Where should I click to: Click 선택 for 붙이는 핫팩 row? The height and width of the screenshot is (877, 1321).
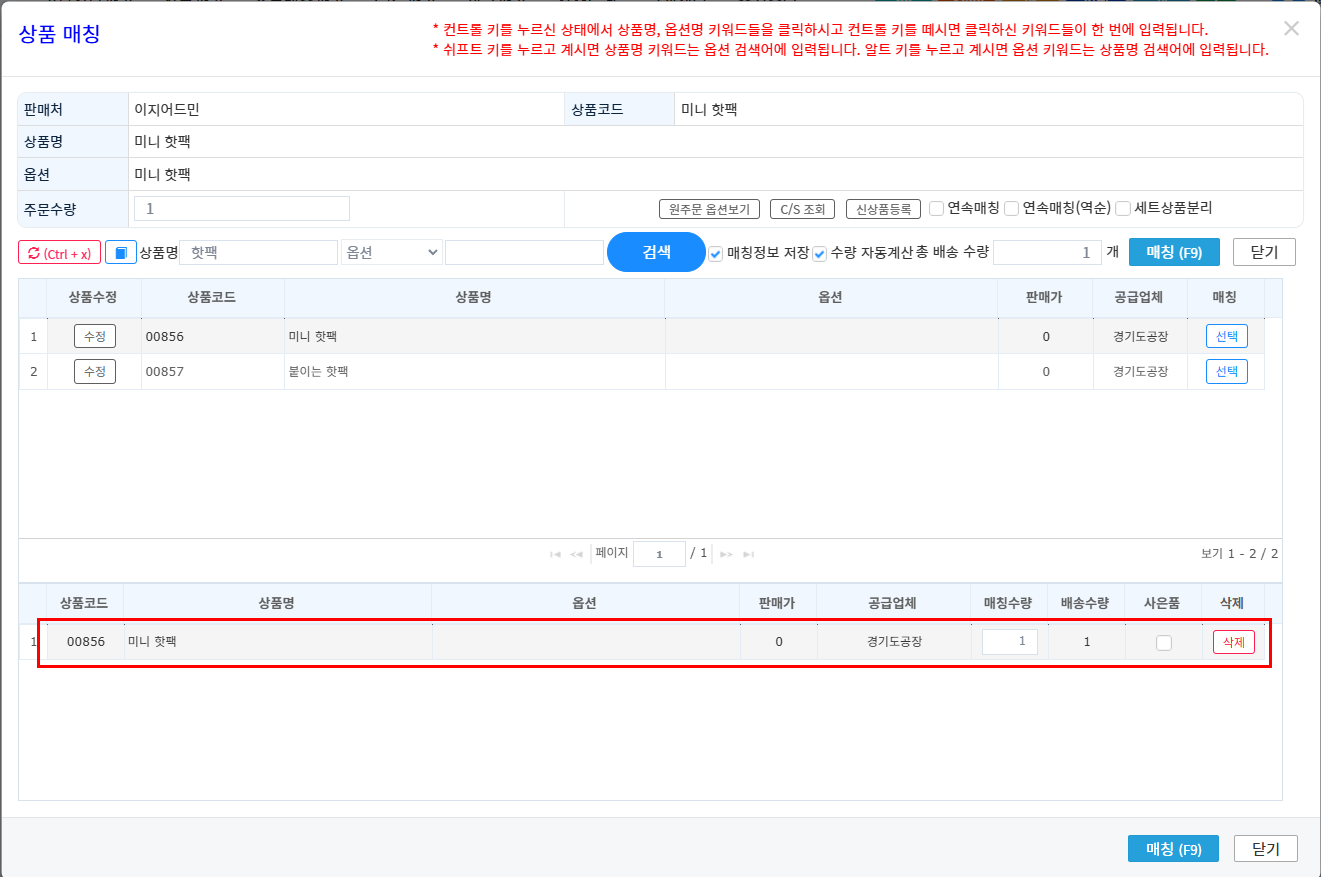click(1226, 372)
